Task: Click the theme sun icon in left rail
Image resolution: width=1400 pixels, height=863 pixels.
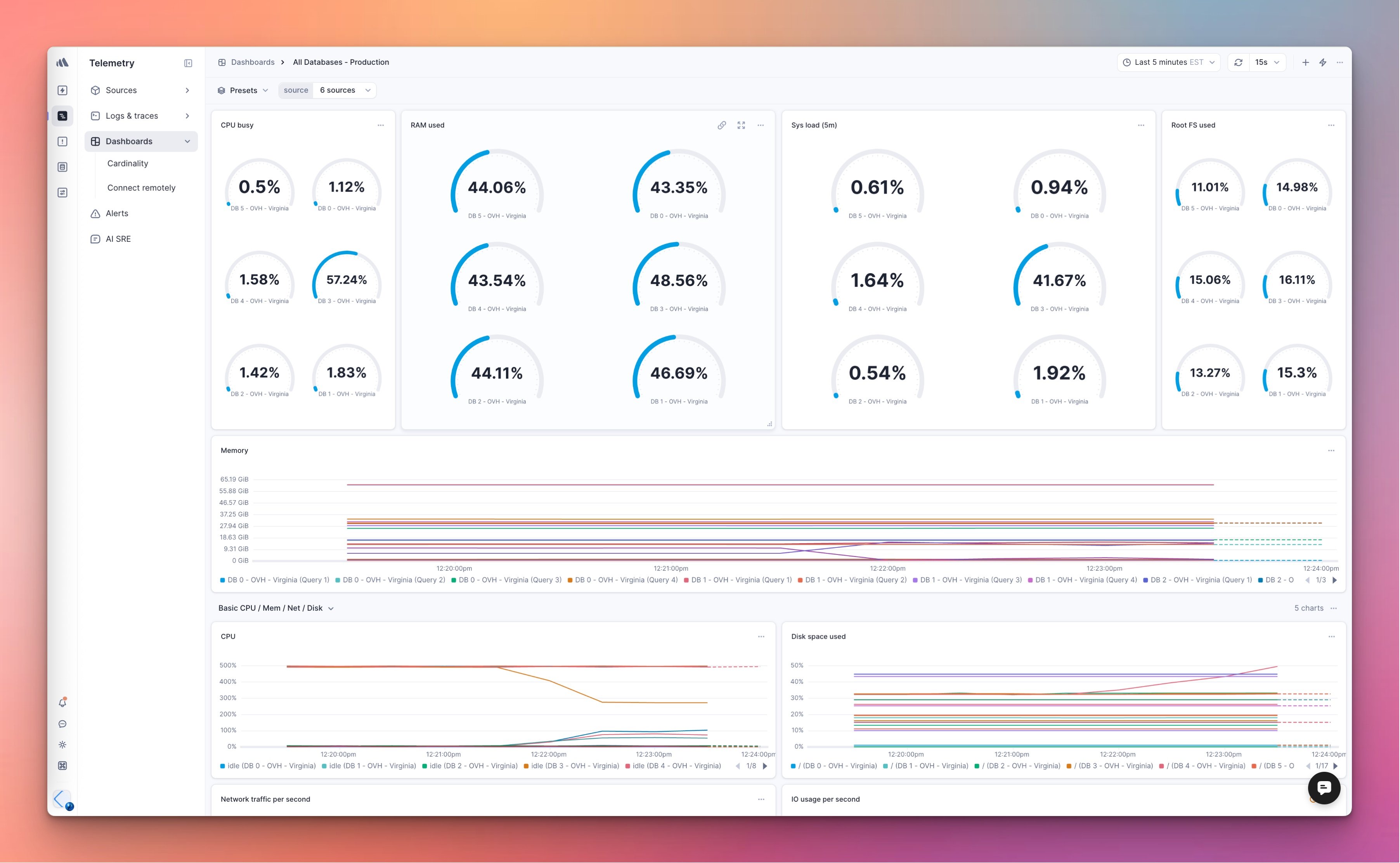Action: [x=63, y=745]
